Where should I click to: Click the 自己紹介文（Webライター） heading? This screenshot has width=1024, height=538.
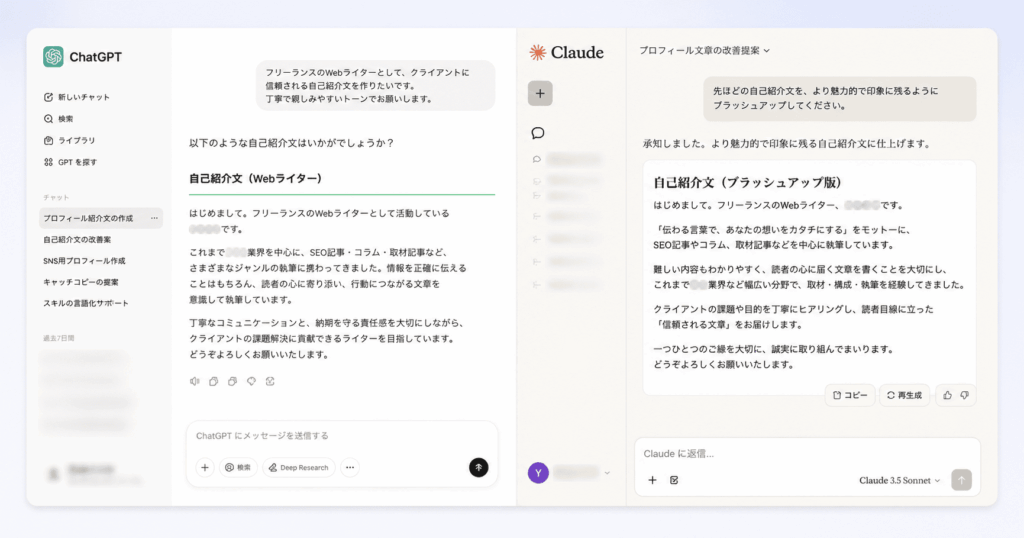coord(255,178)
